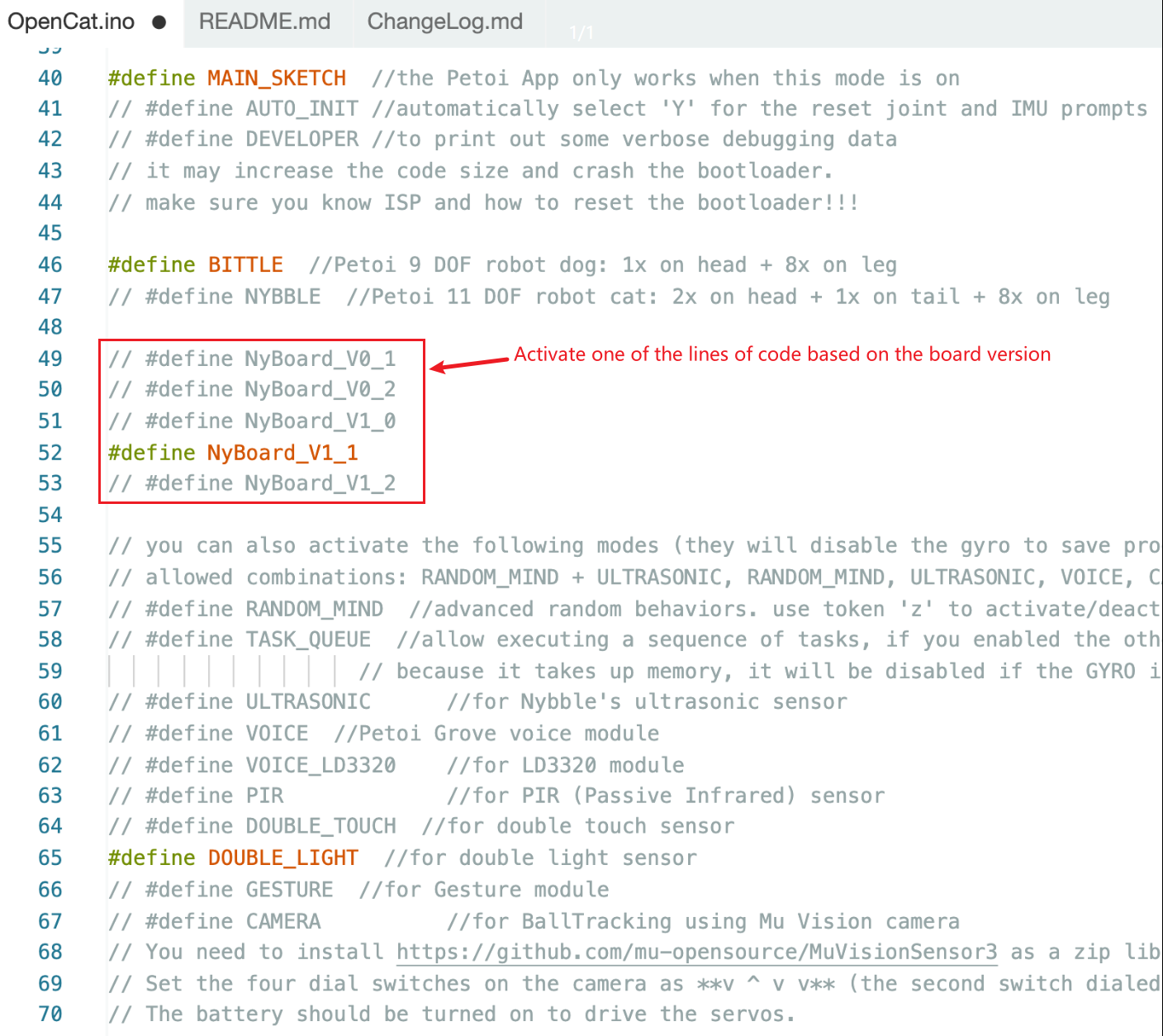This screenshot has width=1163, height=1036.
Task: Click the commented RANDOM_MIND define line
Action: click(x=246, y=610)
